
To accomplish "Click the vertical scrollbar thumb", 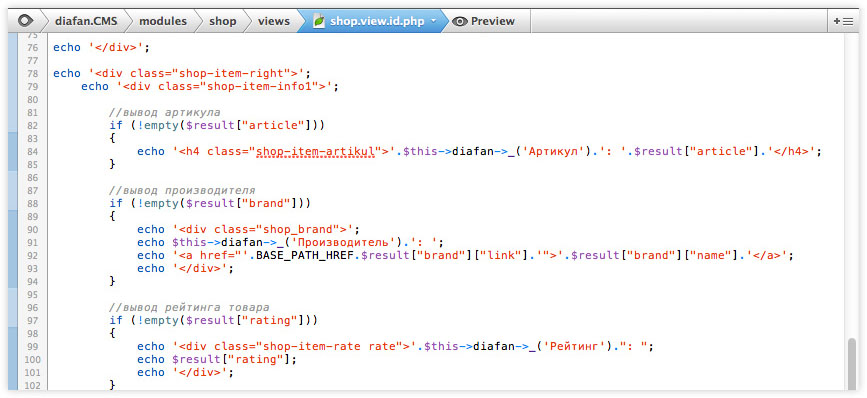I will tap(852, 365).
